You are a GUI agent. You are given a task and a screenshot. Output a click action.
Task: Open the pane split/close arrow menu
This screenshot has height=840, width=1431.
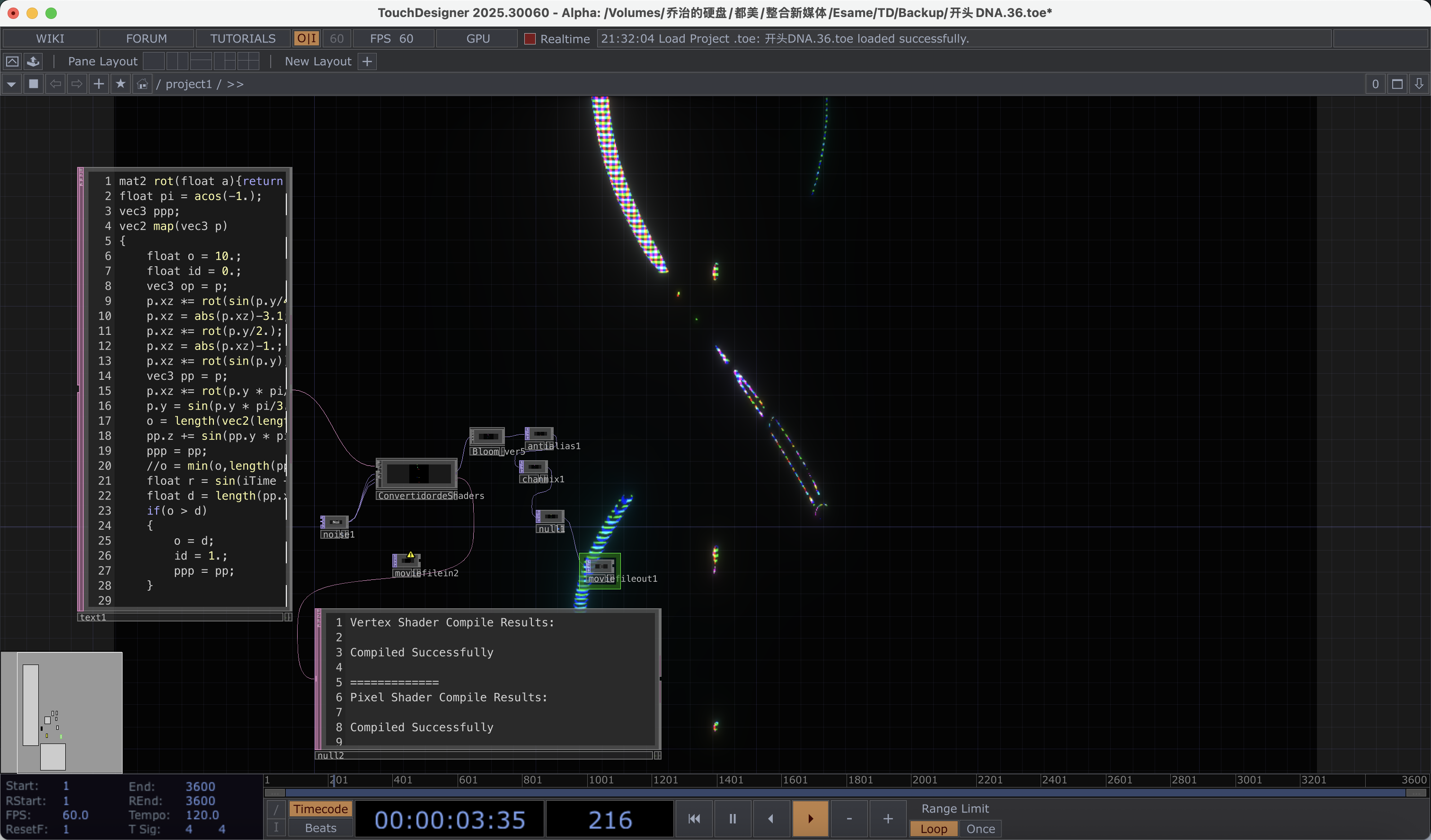tap(1419, 84)
